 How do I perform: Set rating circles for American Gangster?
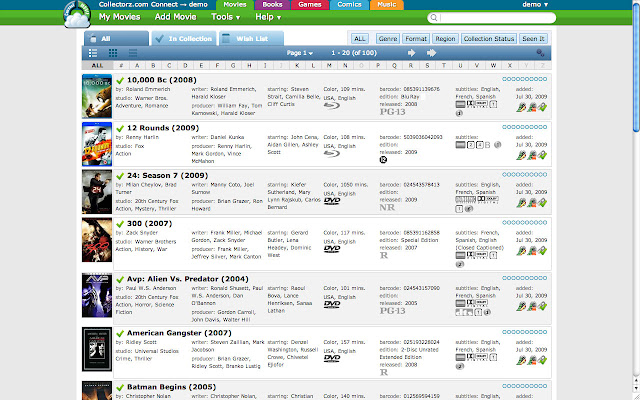(x=524, y=332)
